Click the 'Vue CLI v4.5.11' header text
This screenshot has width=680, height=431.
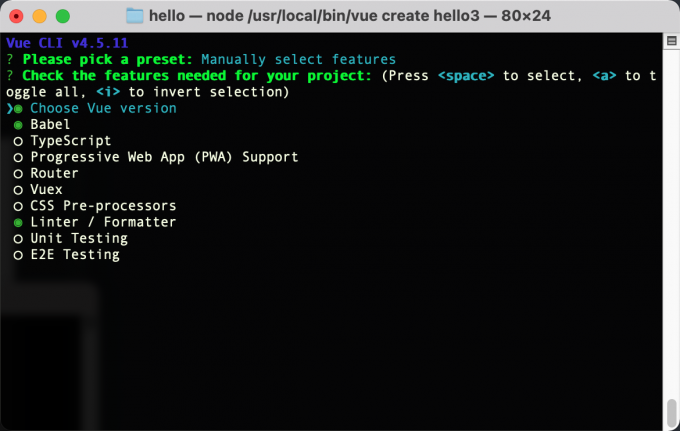(67, 43)
